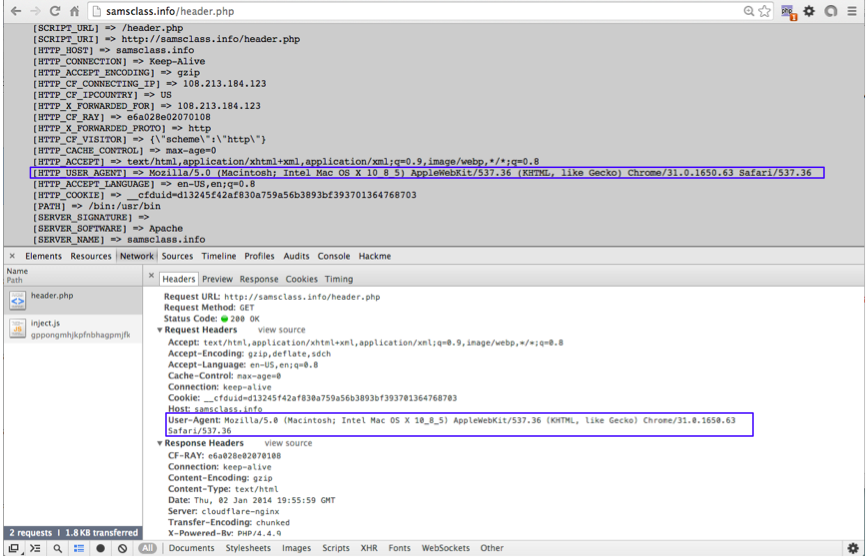
Task: Switch to the Resources panel
Action: click(91, 256)
